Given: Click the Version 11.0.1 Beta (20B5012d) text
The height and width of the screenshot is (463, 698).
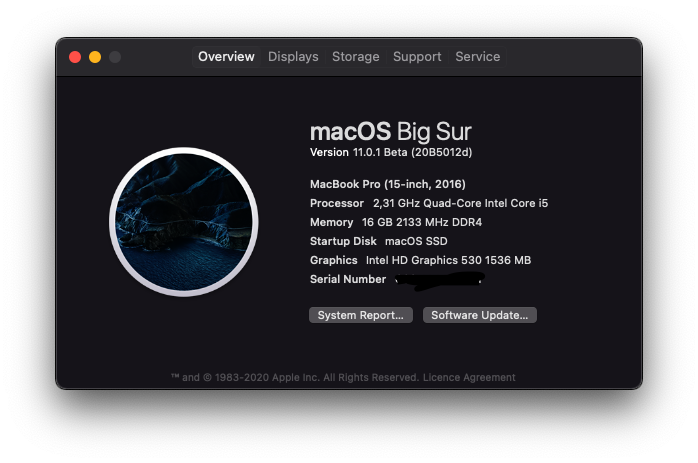Looking at the screenshot, I should [391, 152].
